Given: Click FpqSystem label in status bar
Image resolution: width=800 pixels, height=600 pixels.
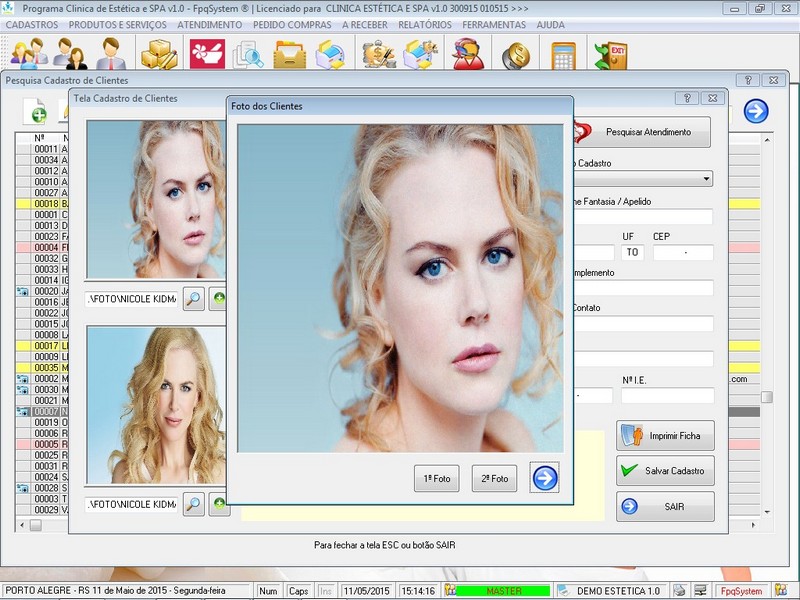Looking at the screenshot, I should [x=741, y=590].
